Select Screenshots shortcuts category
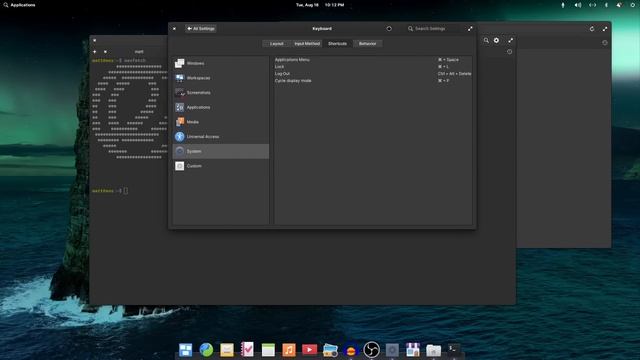 coord(221,93)
